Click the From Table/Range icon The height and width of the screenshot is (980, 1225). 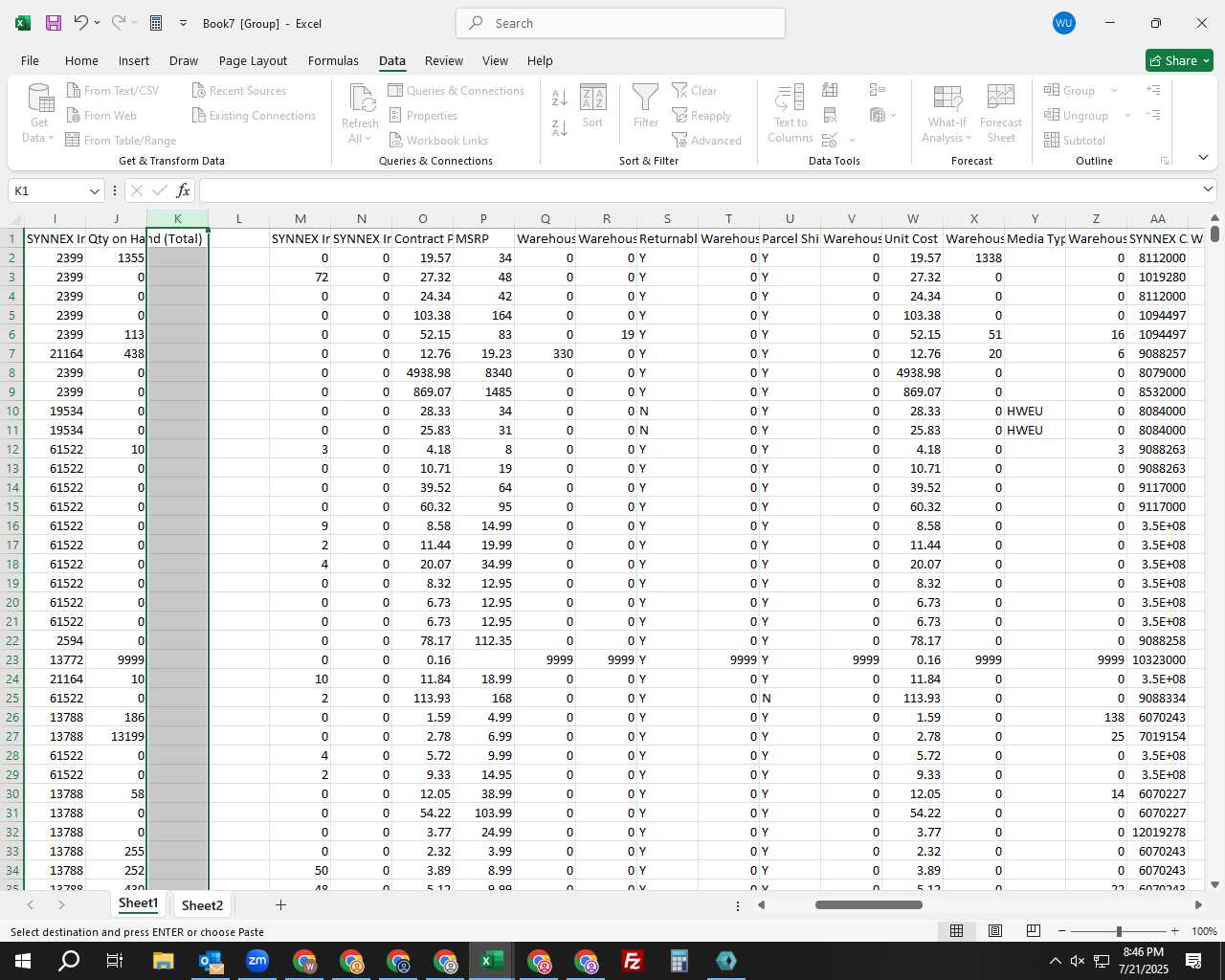click(x=73, y=140)
